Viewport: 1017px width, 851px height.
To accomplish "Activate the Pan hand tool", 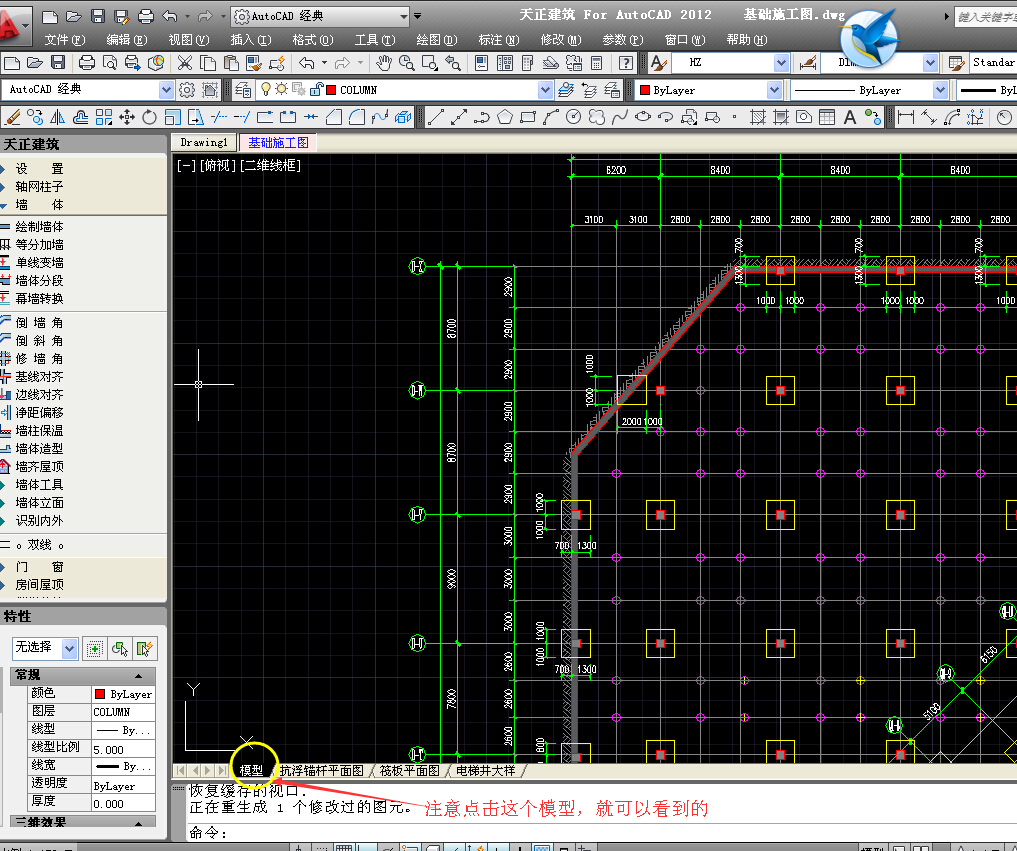I will pos(384,63).
